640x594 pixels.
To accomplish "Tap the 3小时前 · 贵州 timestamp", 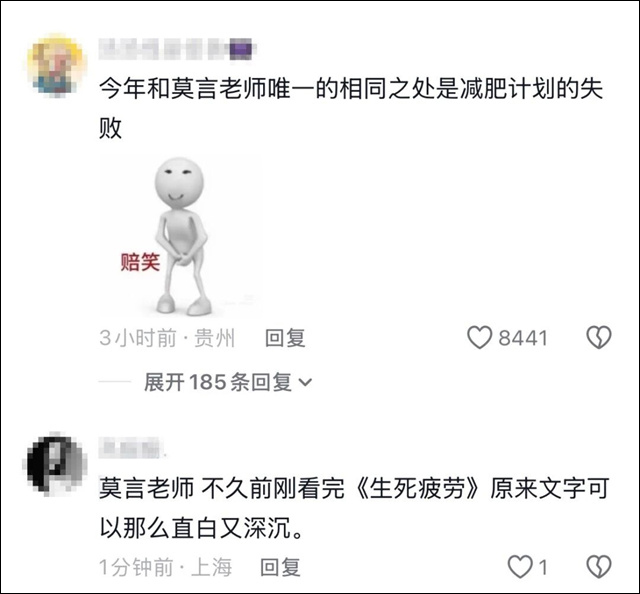I will pyautogui.click(x=167, y=338).
